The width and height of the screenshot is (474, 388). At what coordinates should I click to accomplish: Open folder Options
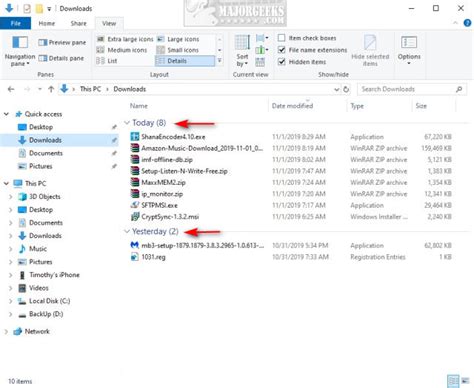(x=409, y=51)
